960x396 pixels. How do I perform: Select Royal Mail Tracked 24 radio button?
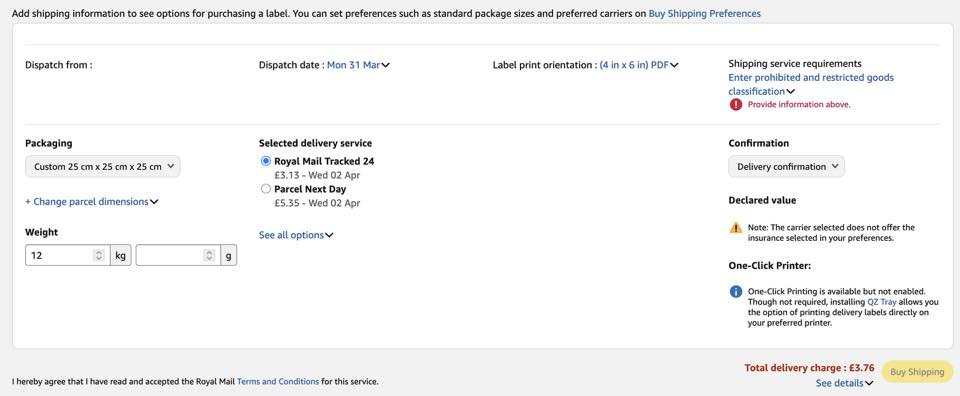pyautogui.click(x=266, y=162)
